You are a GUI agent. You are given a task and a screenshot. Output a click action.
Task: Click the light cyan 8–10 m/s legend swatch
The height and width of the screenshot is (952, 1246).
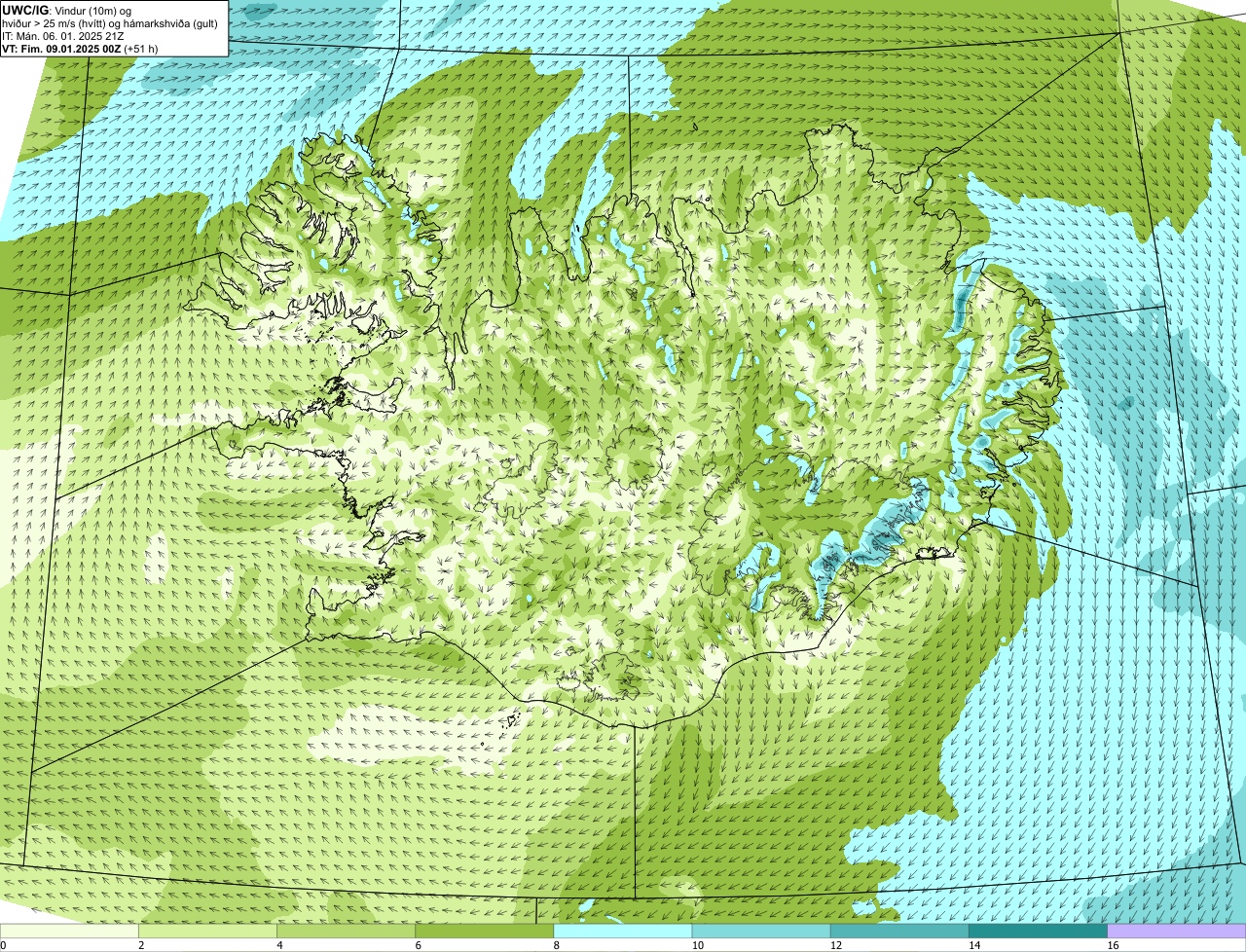623,931
